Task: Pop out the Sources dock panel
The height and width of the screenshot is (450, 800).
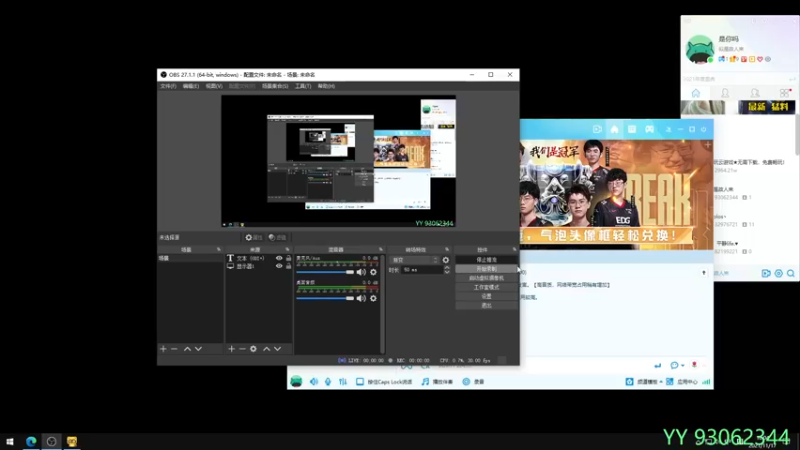Action: (288, 249)
